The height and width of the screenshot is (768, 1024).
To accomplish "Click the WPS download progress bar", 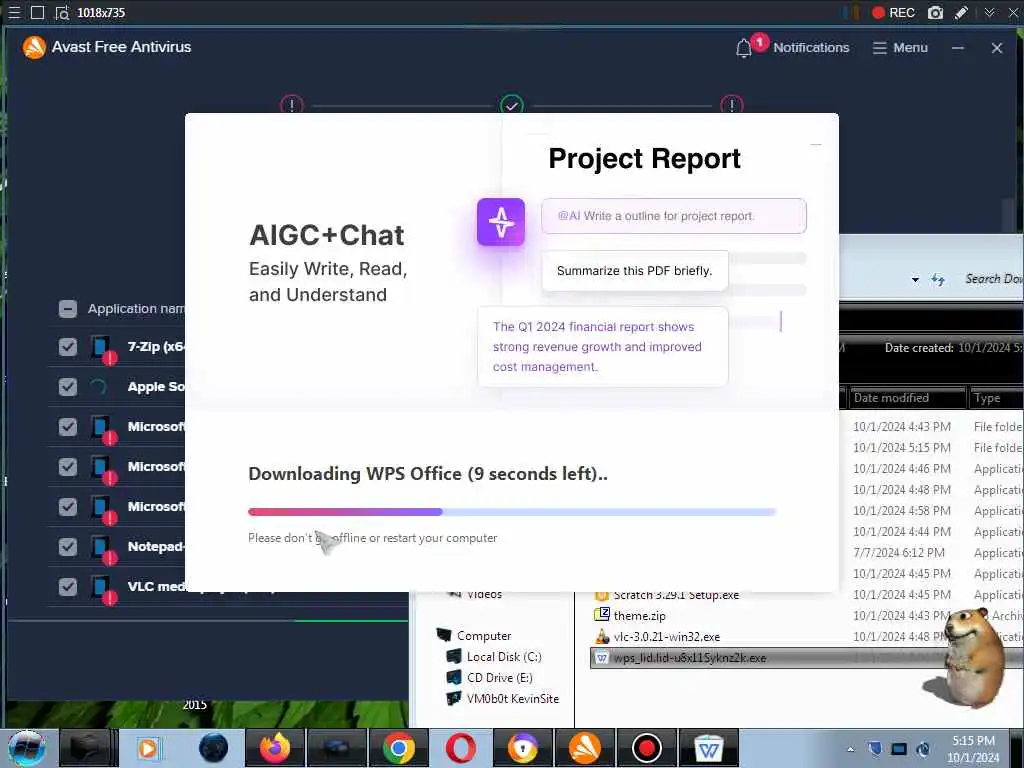I will (x=512, y=512).
